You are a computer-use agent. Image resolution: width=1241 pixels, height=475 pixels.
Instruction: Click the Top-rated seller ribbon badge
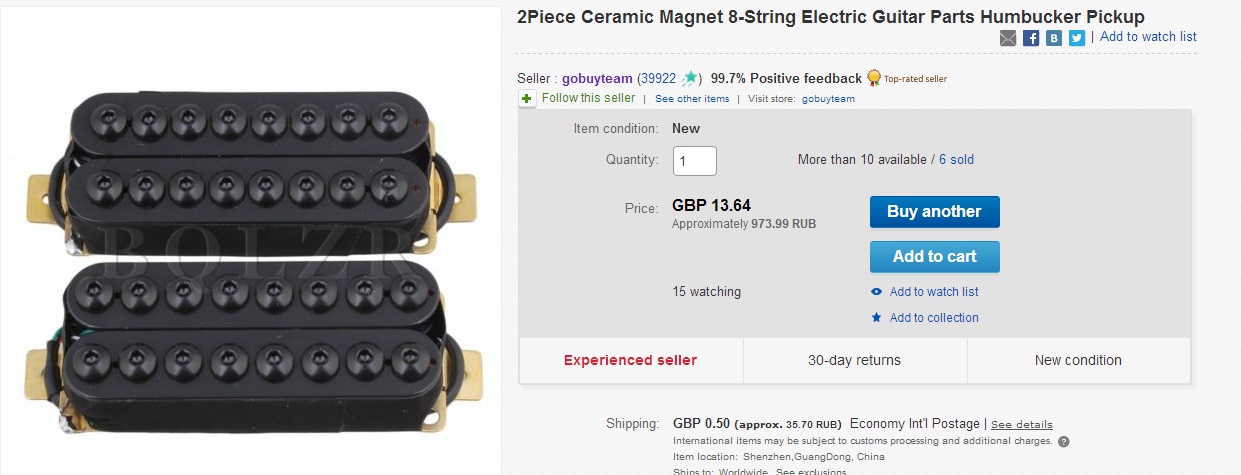(874, 78)
